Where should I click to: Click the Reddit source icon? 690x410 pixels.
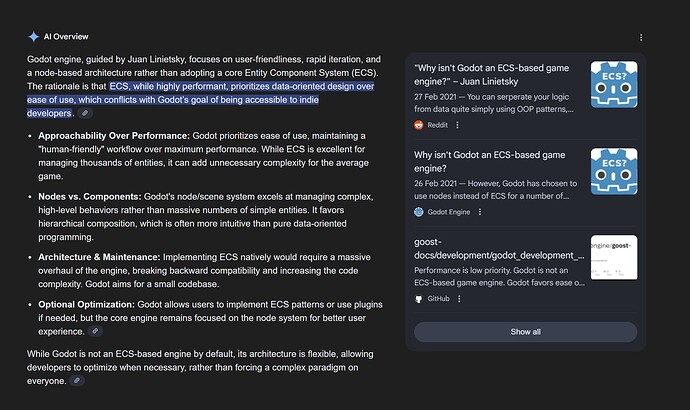[418, 125]
